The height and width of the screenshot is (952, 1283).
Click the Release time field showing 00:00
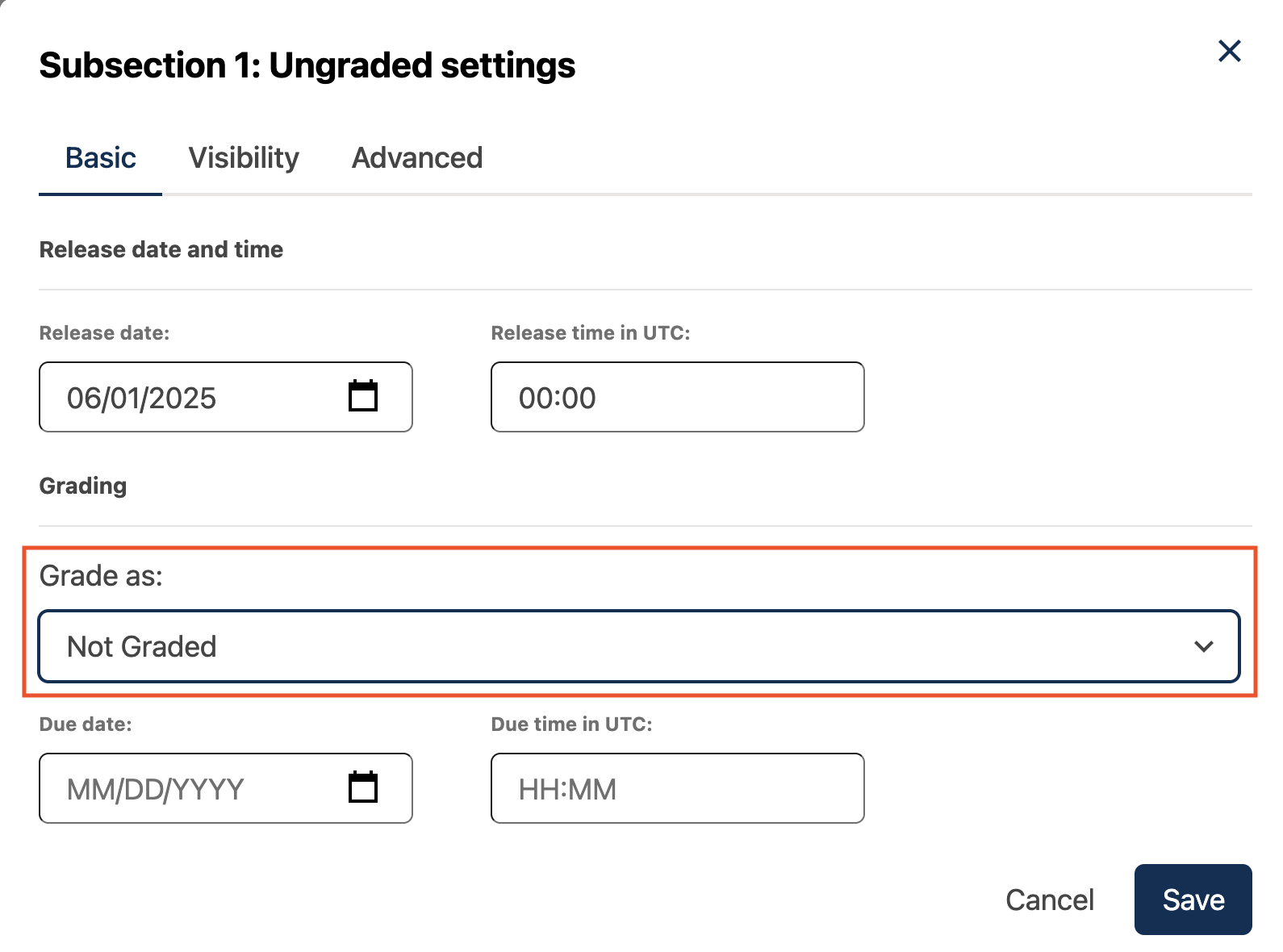676,398
